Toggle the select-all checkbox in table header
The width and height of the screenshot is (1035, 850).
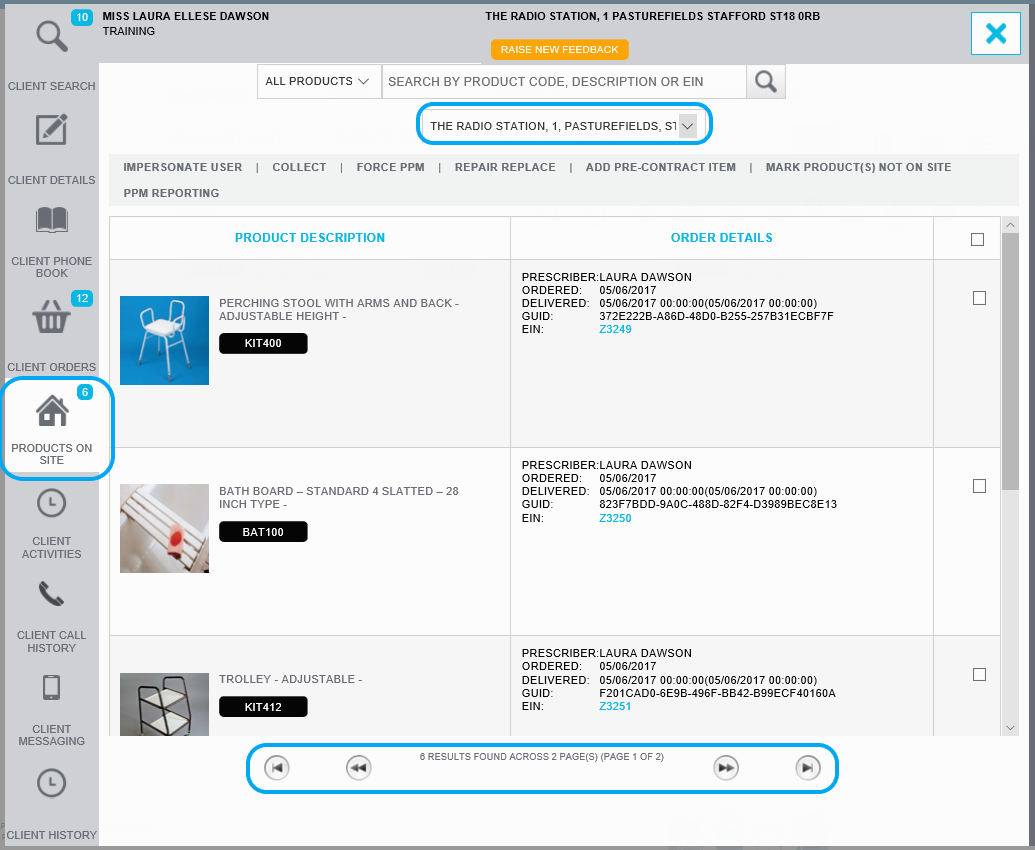(x=978, y=240)
